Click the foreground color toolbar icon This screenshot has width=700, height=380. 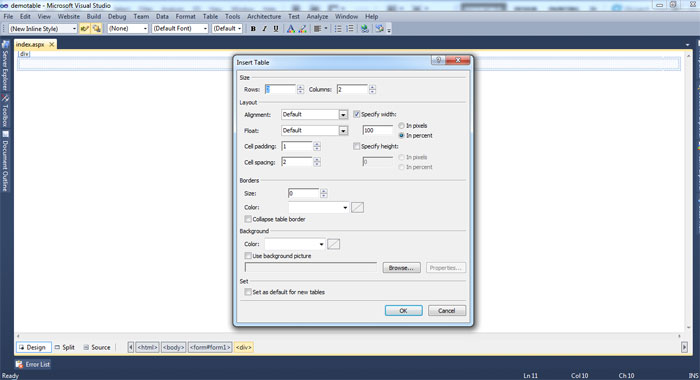tap(291, 29)
